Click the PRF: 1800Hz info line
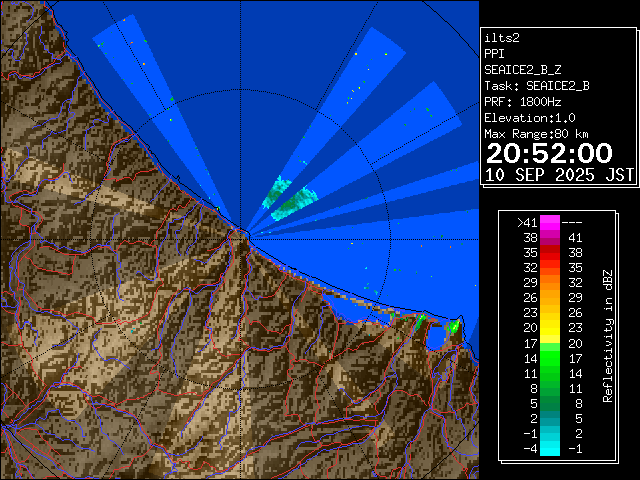This screenshot has width=640, height=480. (522, 101)
